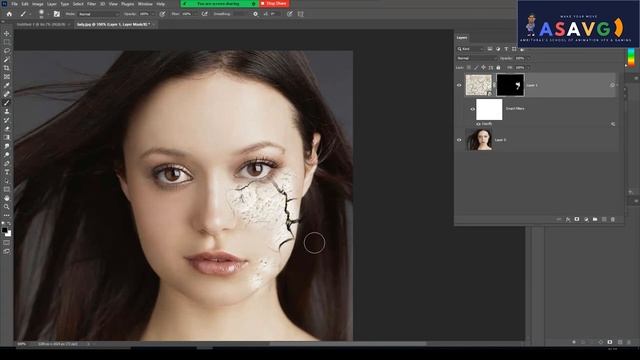Create new adjustment layer icon

(x=586, y=220)
